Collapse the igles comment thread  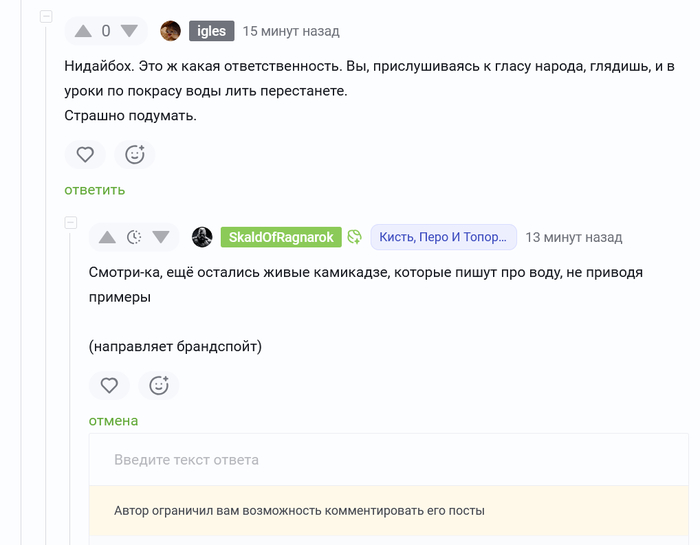(x=47, y=17)
